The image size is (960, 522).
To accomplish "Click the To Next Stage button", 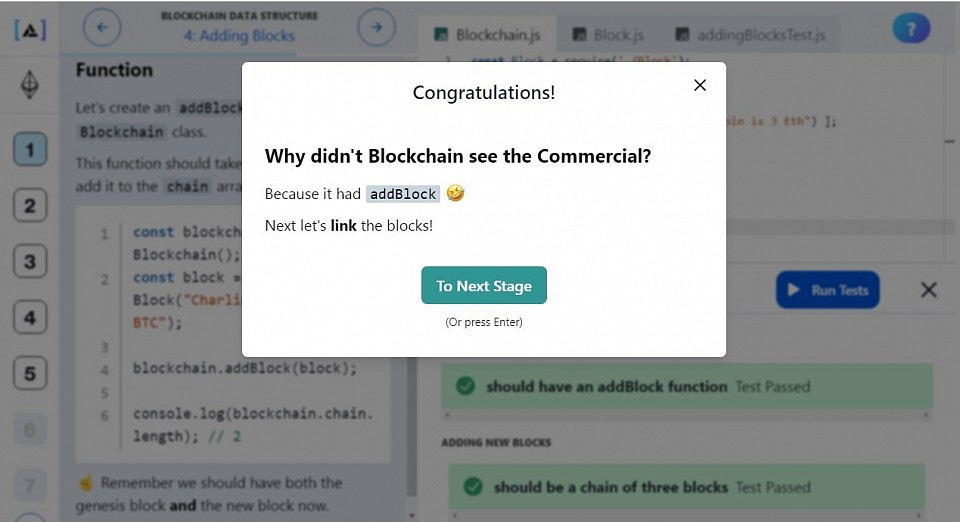I will click(x=484, y=285).
